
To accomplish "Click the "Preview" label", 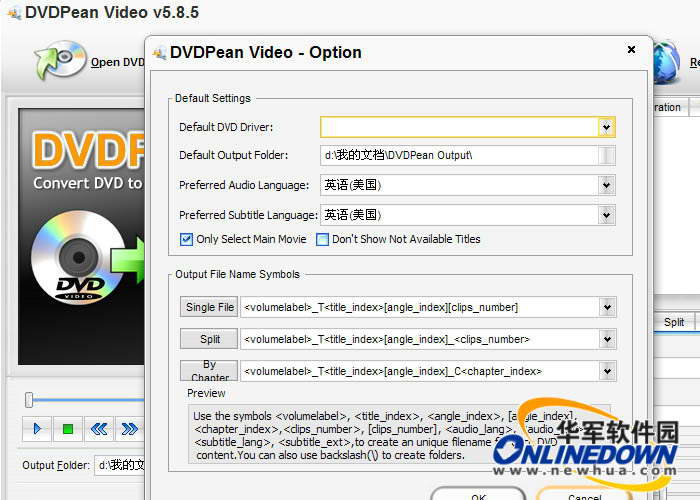I will click(206, 393).
